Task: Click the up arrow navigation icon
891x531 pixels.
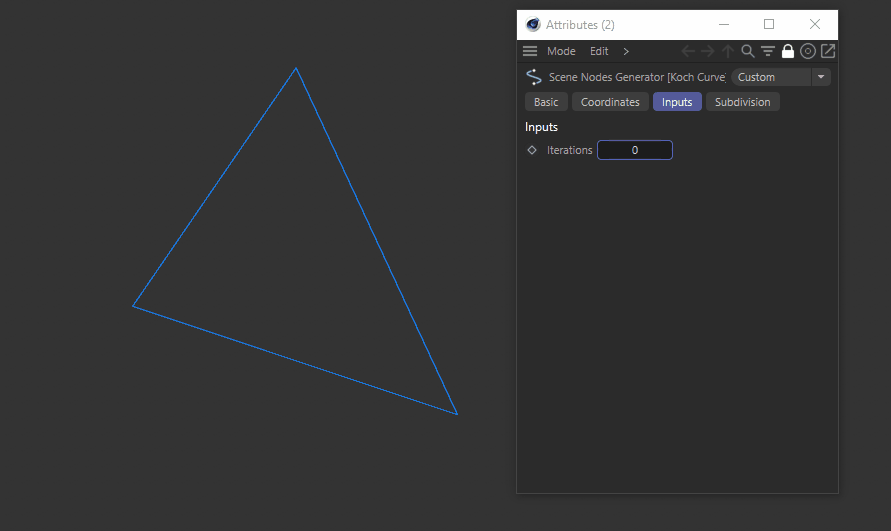Action: click(x=728, y=51)
